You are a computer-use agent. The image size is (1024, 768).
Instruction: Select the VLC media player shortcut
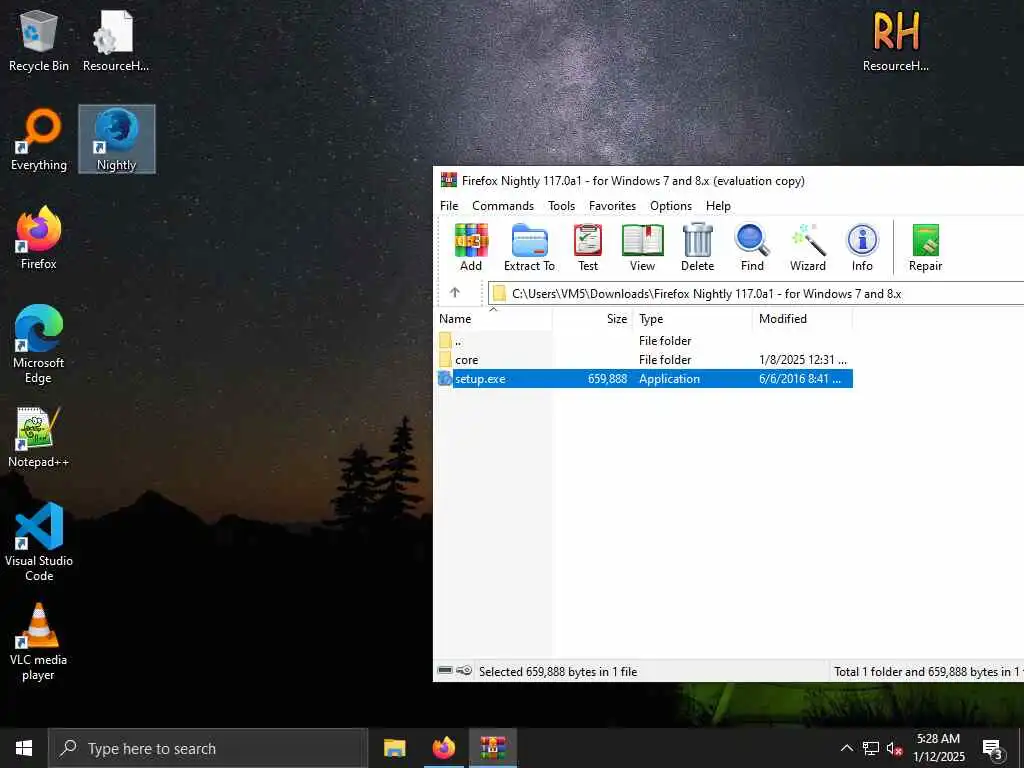pos(39,641)
